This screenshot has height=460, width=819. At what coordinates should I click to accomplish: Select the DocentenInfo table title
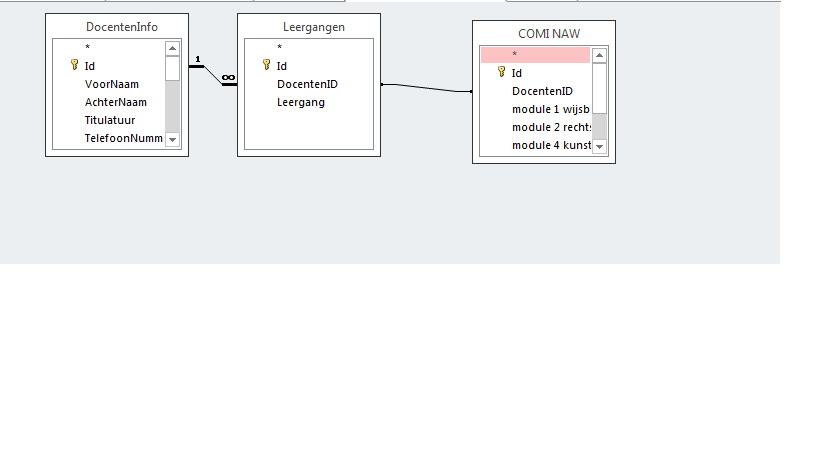pos(122,27)
